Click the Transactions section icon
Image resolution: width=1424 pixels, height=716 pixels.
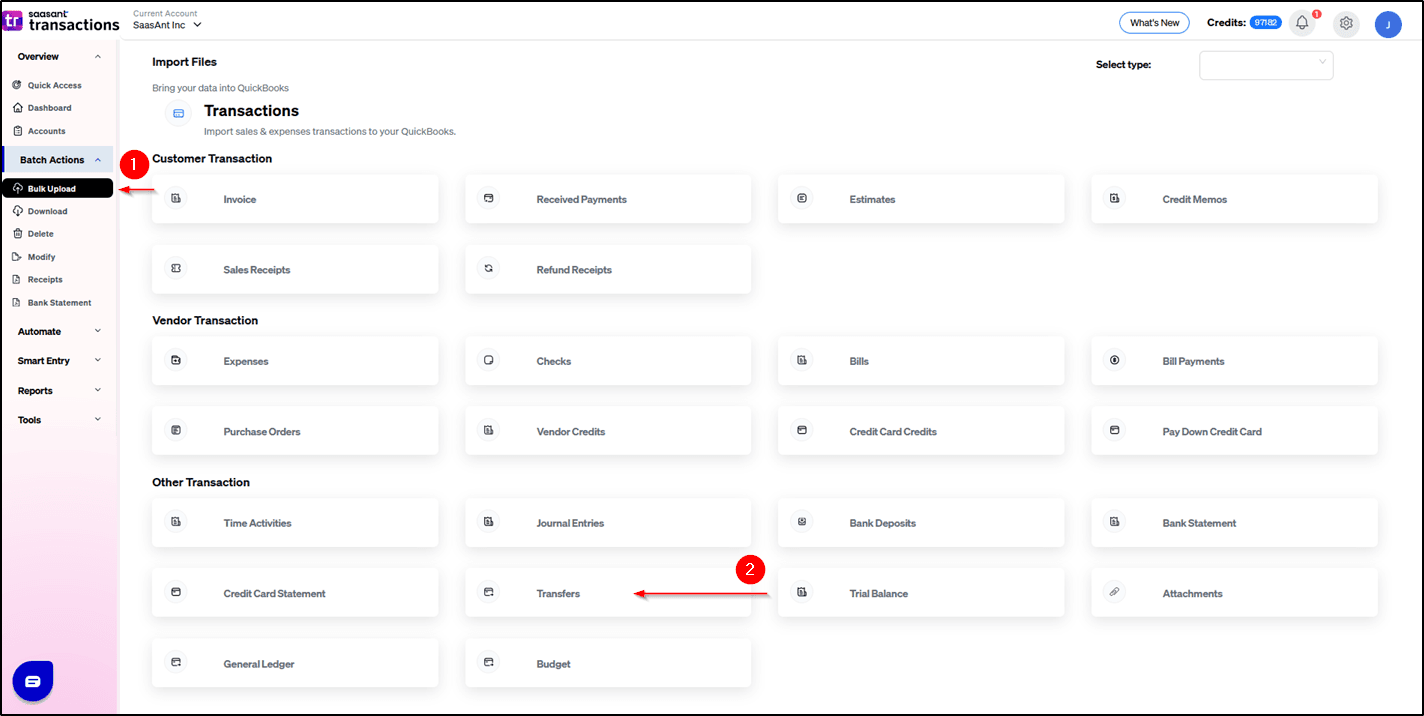click(178, 113)
